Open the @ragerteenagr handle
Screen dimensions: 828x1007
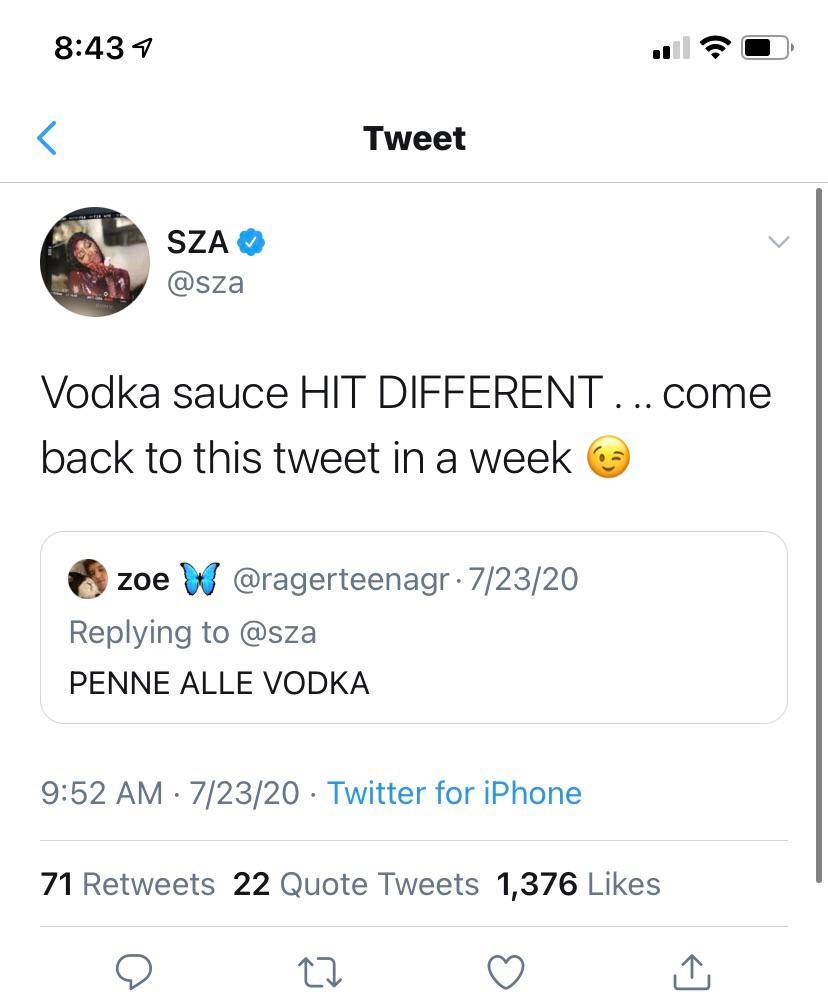[340, 579]
